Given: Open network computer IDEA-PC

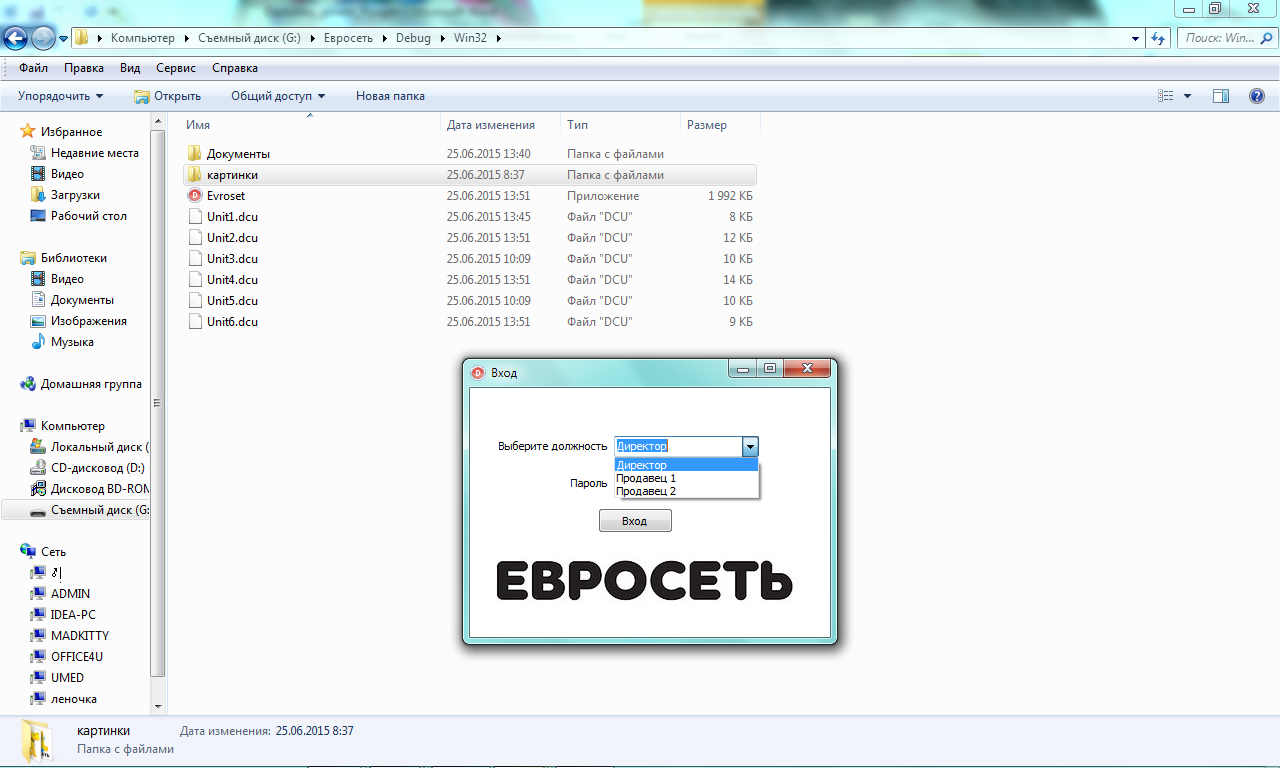Looking at the screenshot, I should (73, 615).
